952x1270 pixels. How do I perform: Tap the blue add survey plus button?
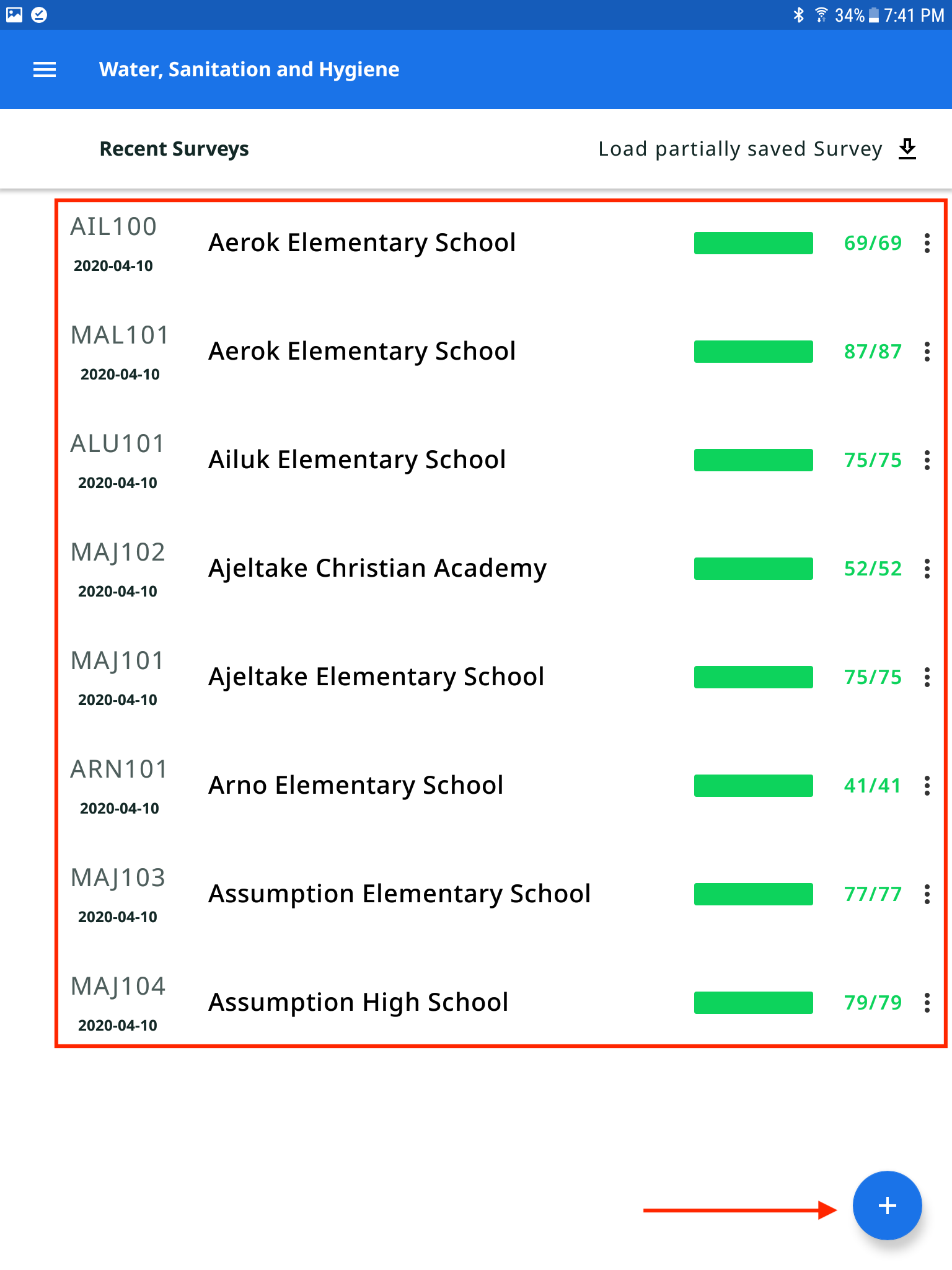coord(887,1206)
